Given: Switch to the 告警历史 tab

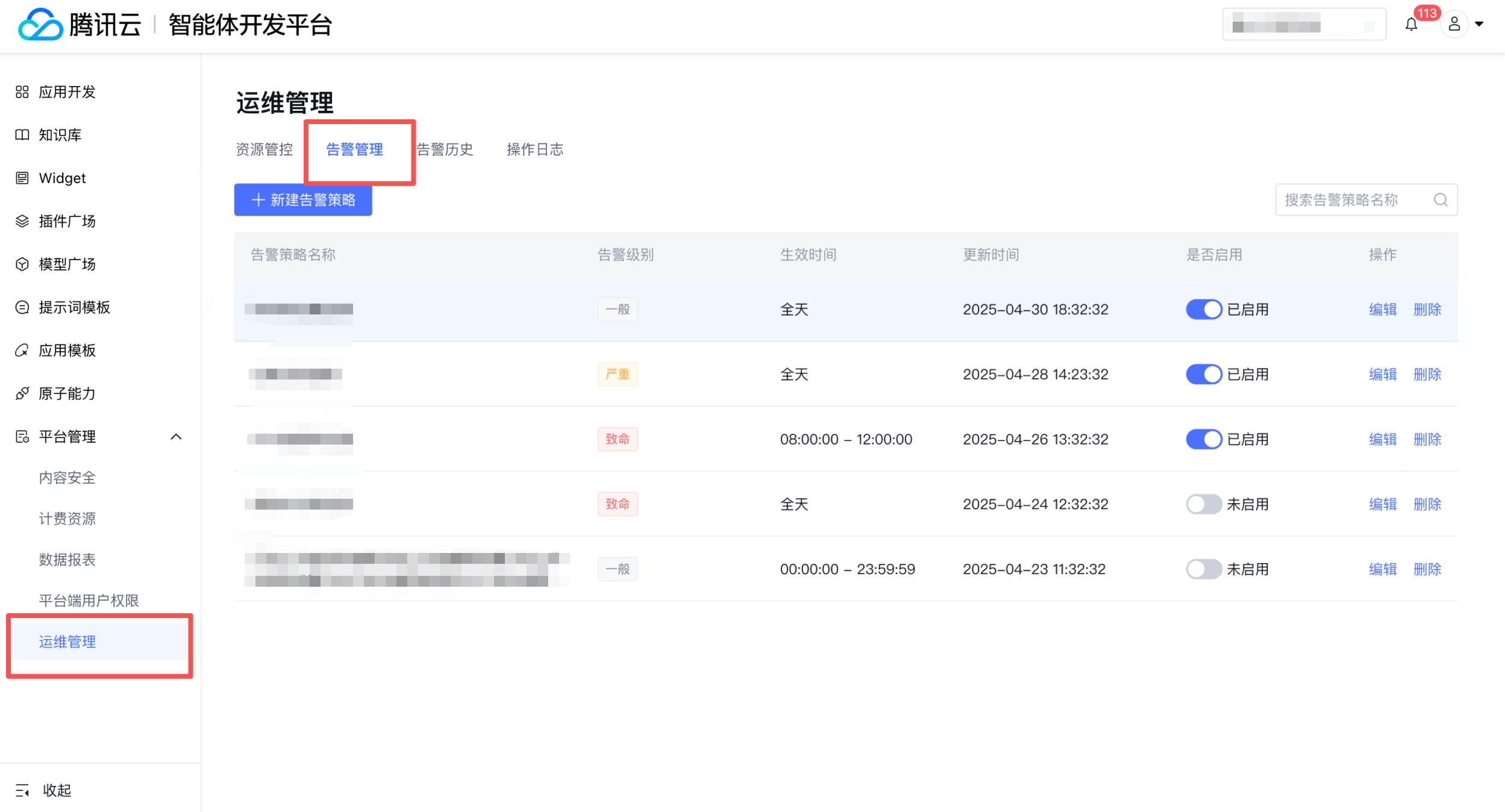Looking at the screenshot, I should pos(446,149).
